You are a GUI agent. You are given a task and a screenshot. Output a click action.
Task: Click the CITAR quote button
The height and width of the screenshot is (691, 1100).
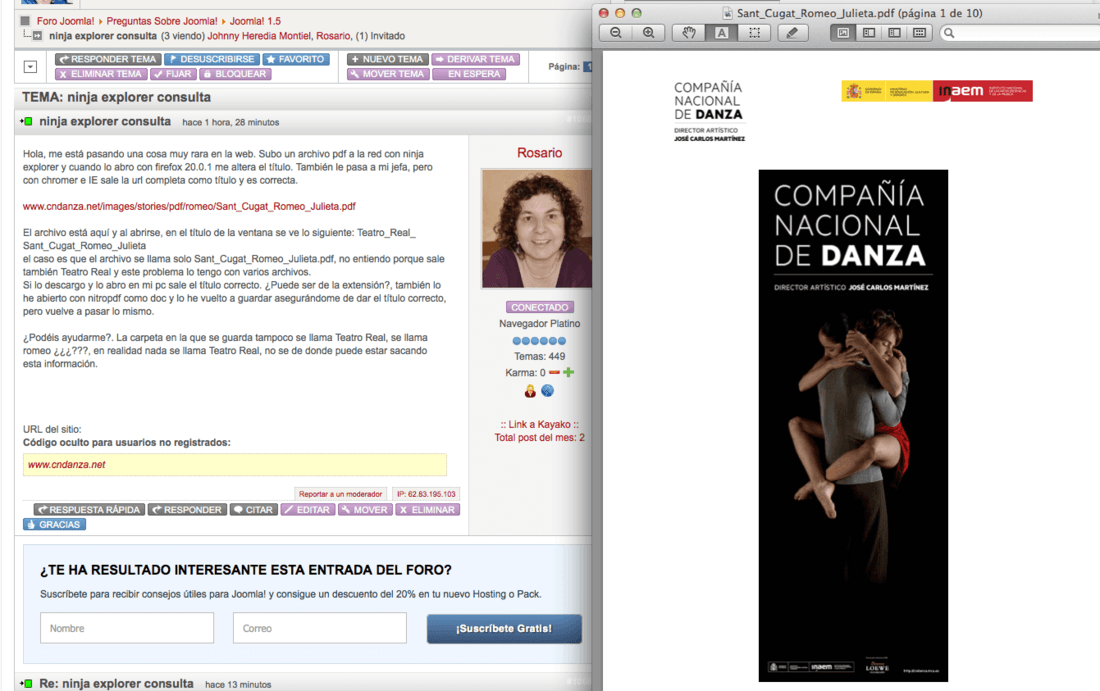point(253,510)
